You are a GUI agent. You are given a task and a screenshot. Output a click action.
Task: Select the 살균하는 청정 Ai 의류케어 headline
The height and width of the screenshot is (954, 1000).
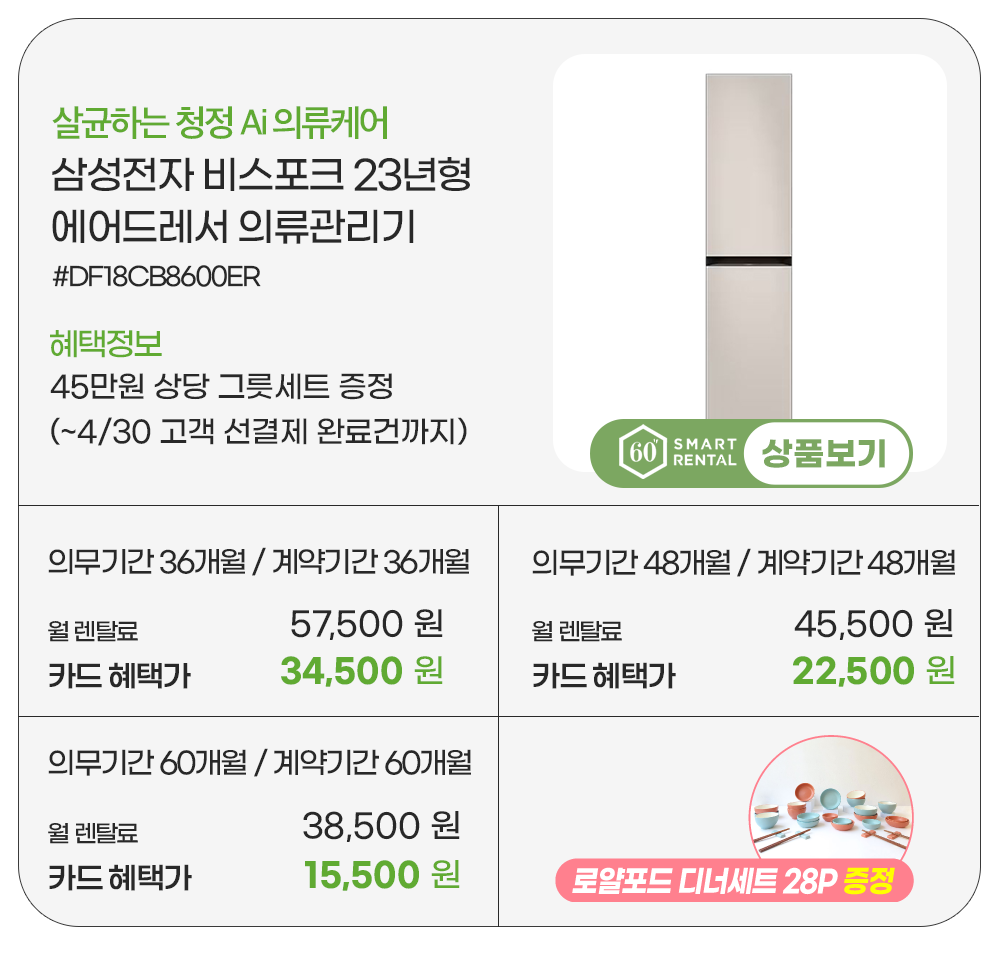219,124
